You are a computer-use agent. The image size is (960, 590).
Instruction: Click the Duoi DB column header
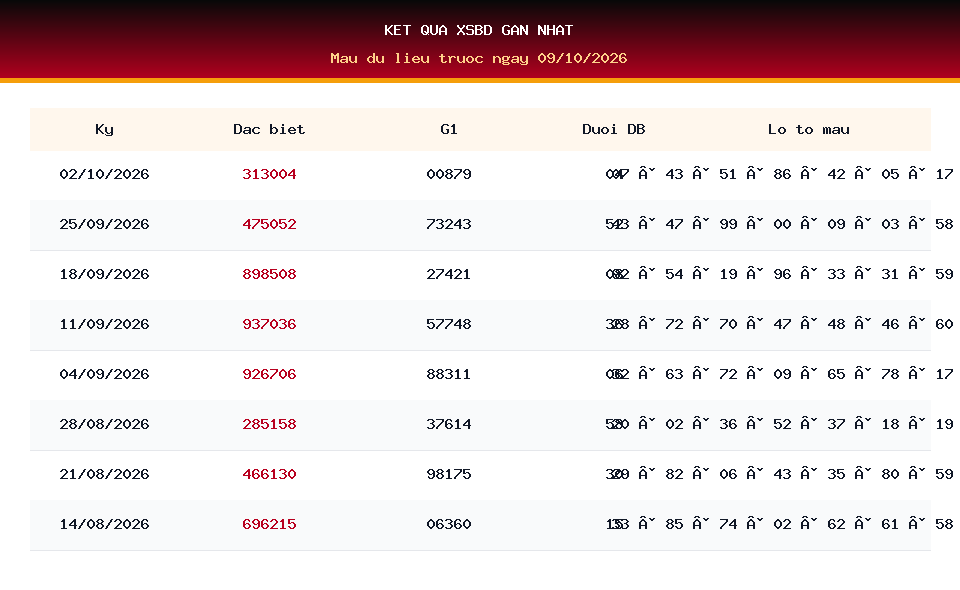pos(613,129)
